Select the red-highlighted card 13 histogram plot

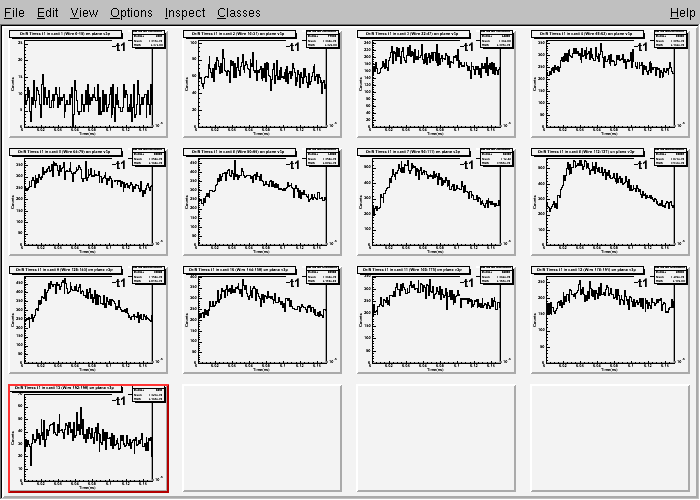tap(88, 438)
